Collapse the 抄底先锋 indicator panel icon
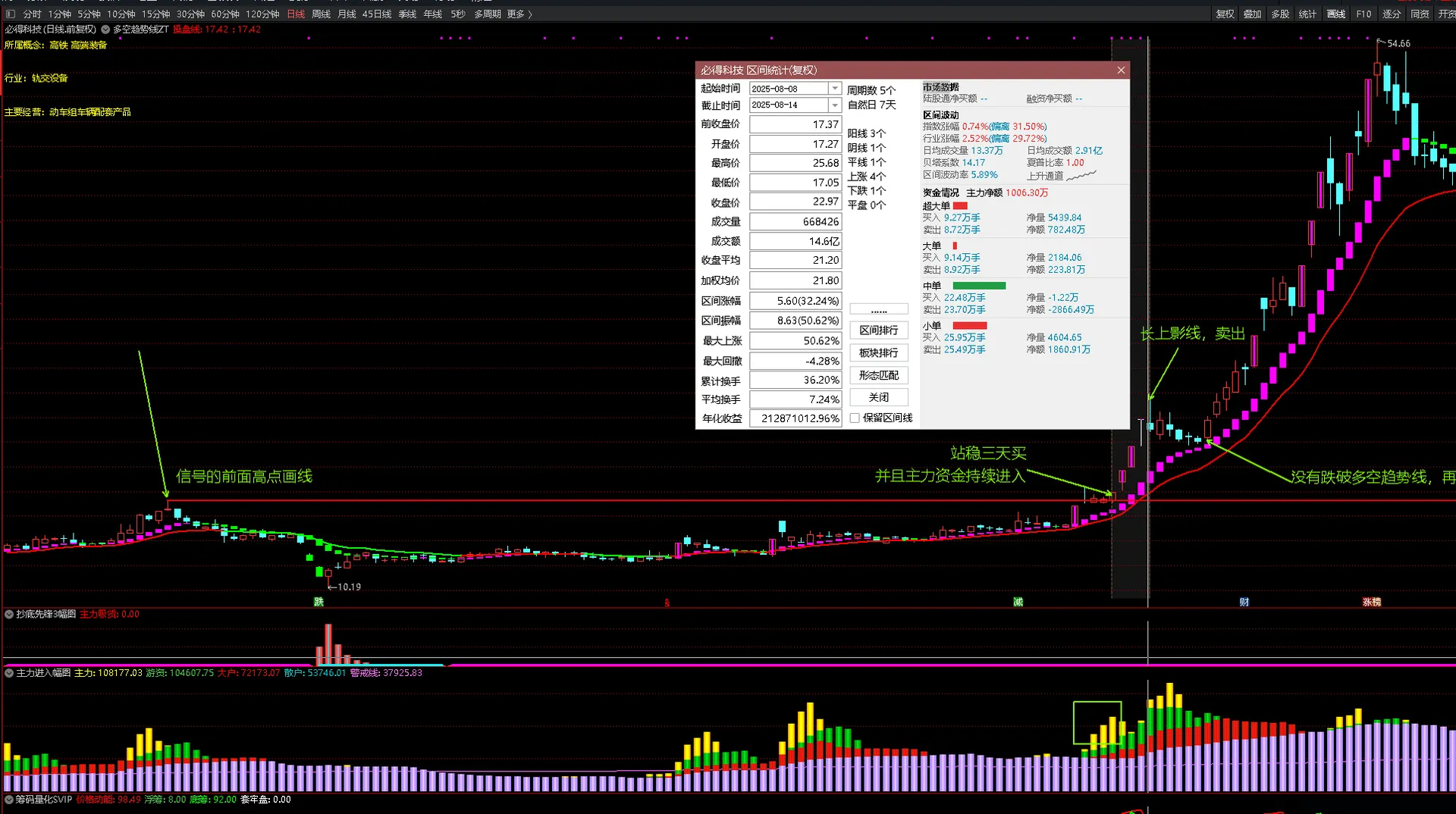This screenshot has height=814, width=1456. (9, 614)
